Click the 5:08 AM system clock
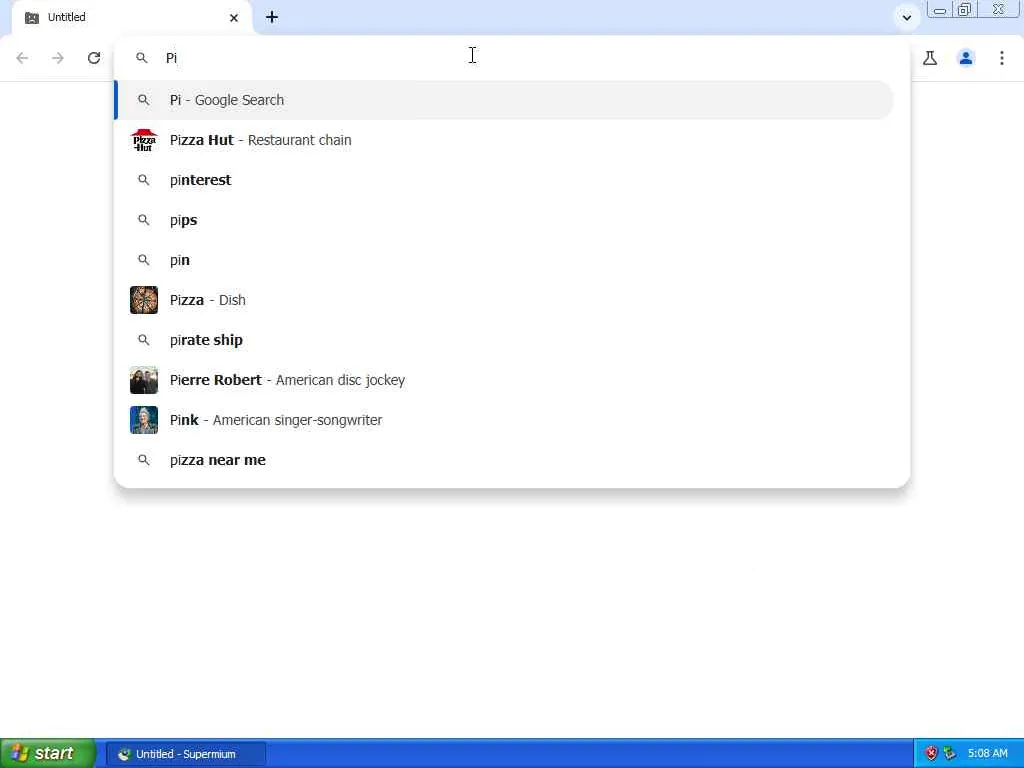The height and width of the screenshot is (768, 1024). (987, 754)
